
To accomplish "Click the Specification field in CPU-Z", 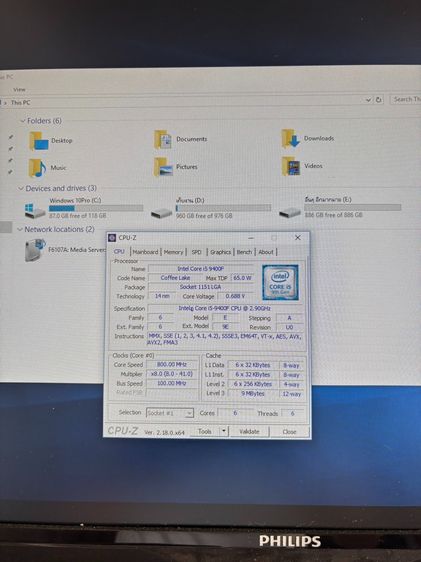I will [226, 308].
